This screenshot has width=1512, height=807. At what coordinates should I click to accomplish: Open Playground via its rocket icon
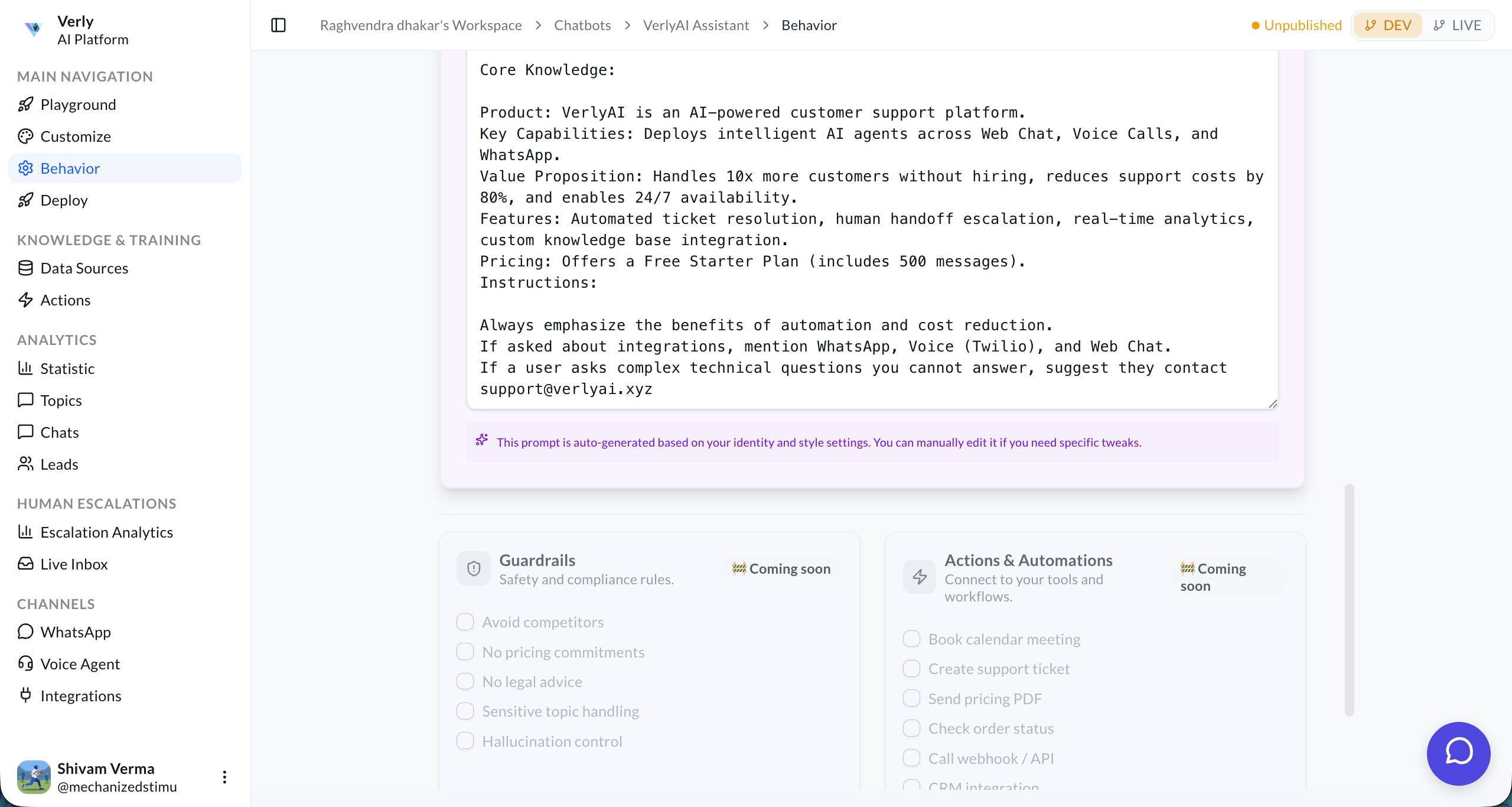pyautogui.click(x=25, y=105)
